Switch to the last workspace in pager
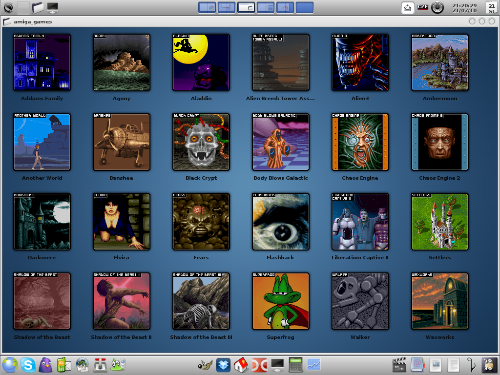This screenshot has height=375, width=500. [305, 7]
